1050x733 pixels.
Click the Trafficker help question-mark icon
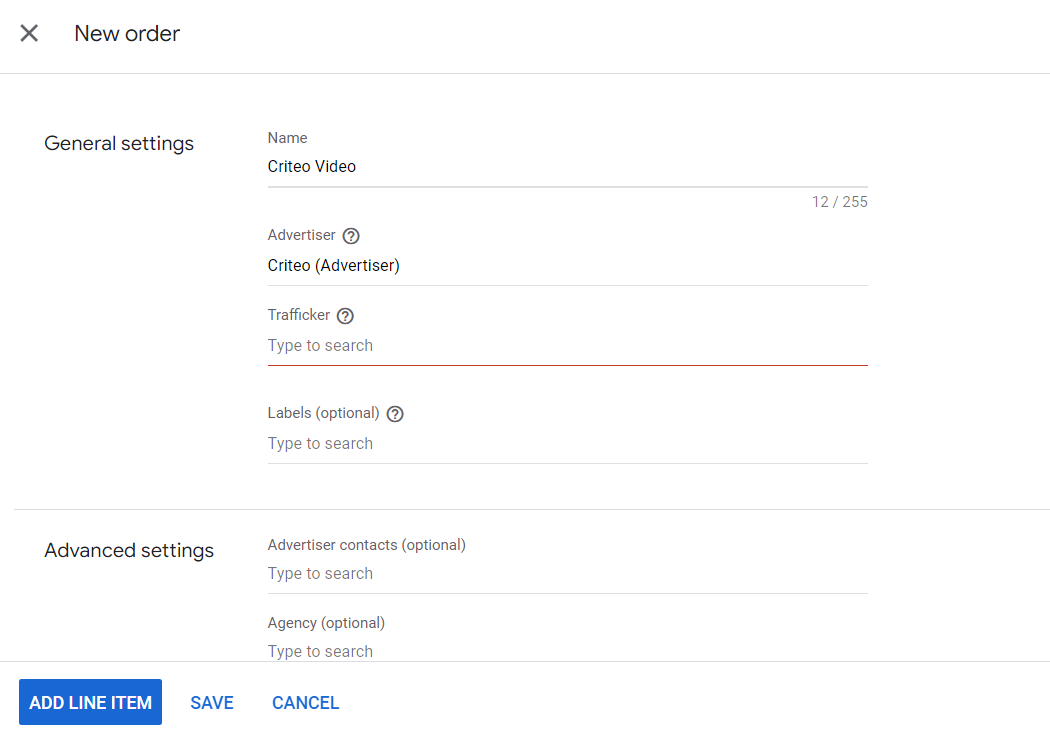coord(345,316)
